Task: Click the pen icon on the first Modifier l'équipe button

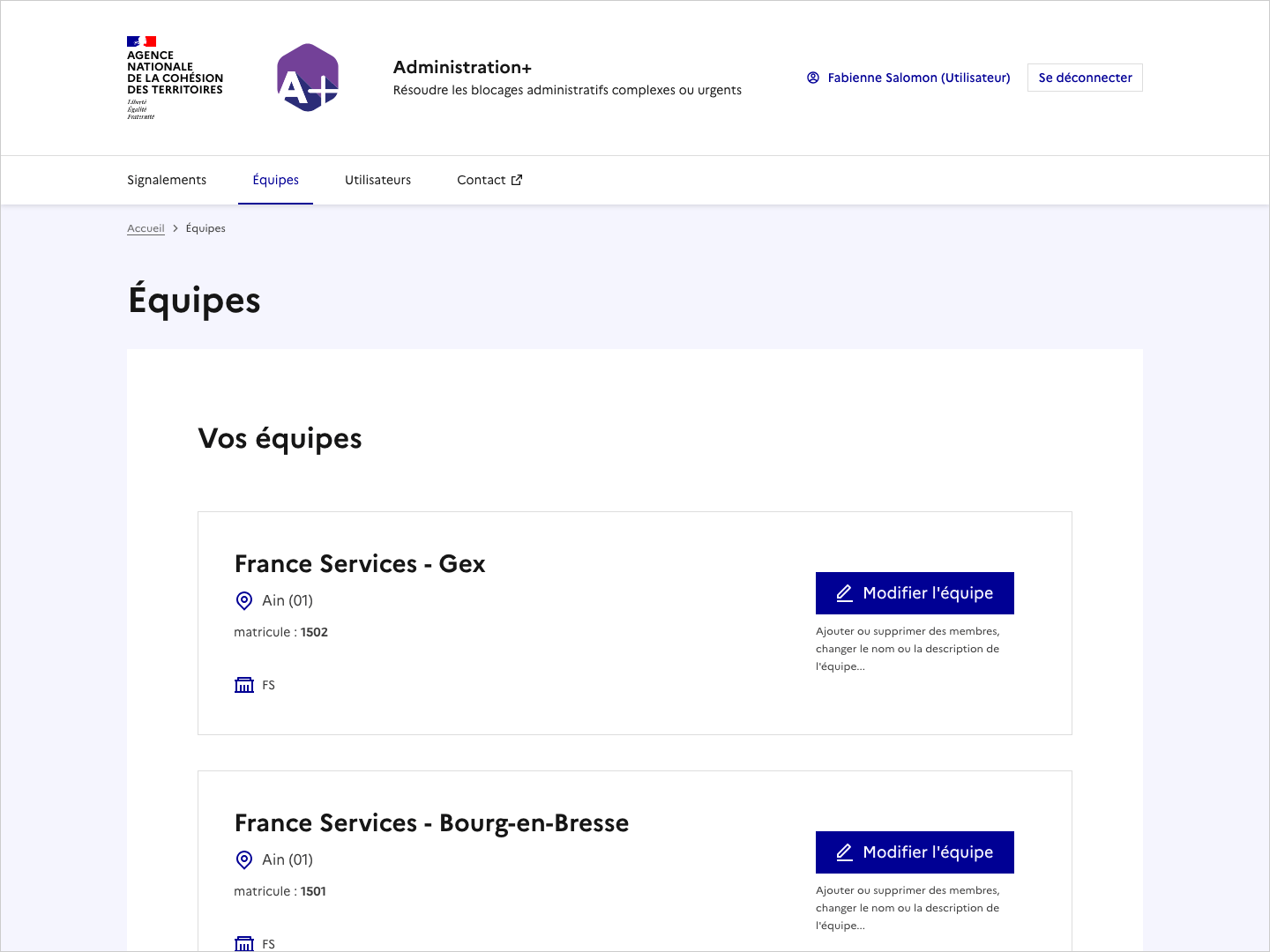Action: pyautogui.click(x=843, y=592)
